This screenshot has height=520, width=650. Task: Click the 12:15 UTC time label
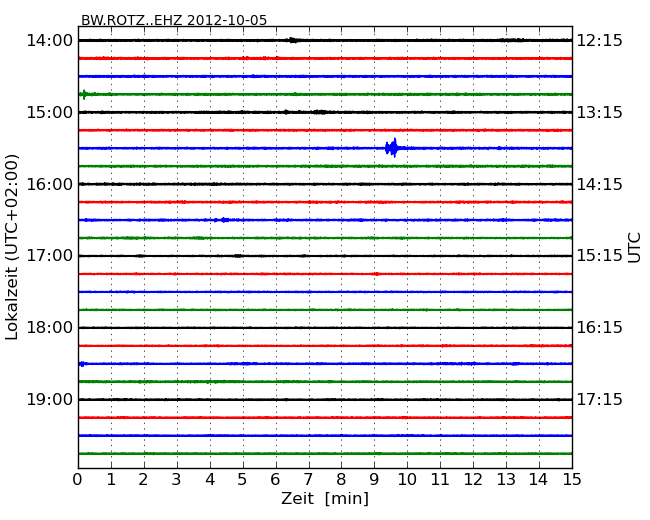point(600,41)
